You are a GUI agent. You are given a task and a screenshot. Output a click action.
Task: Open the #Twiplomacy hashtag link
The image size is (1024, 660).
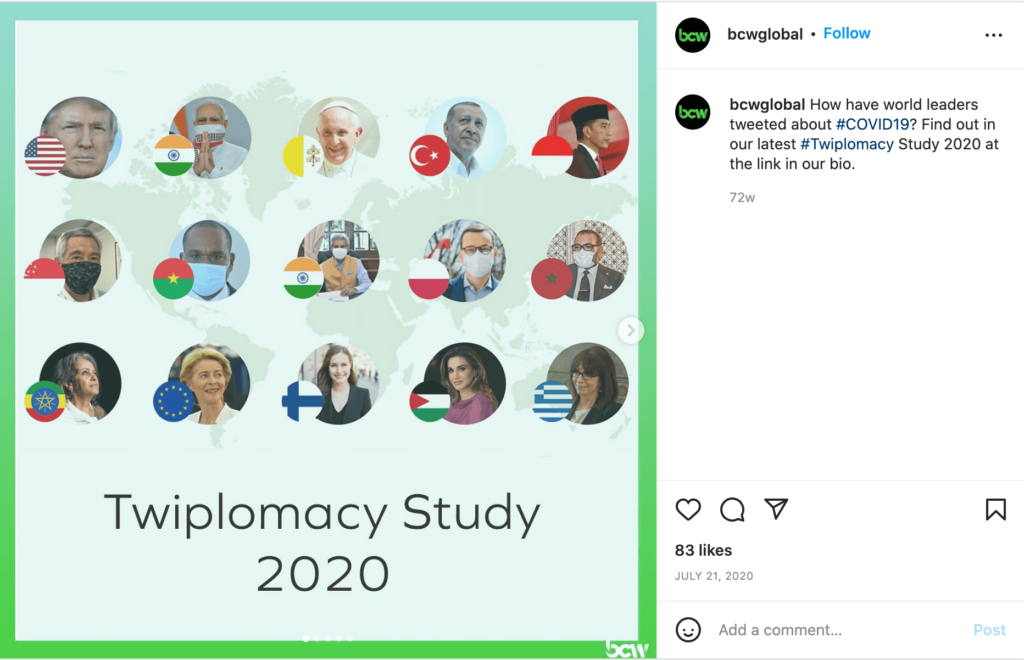click(847, 144)
